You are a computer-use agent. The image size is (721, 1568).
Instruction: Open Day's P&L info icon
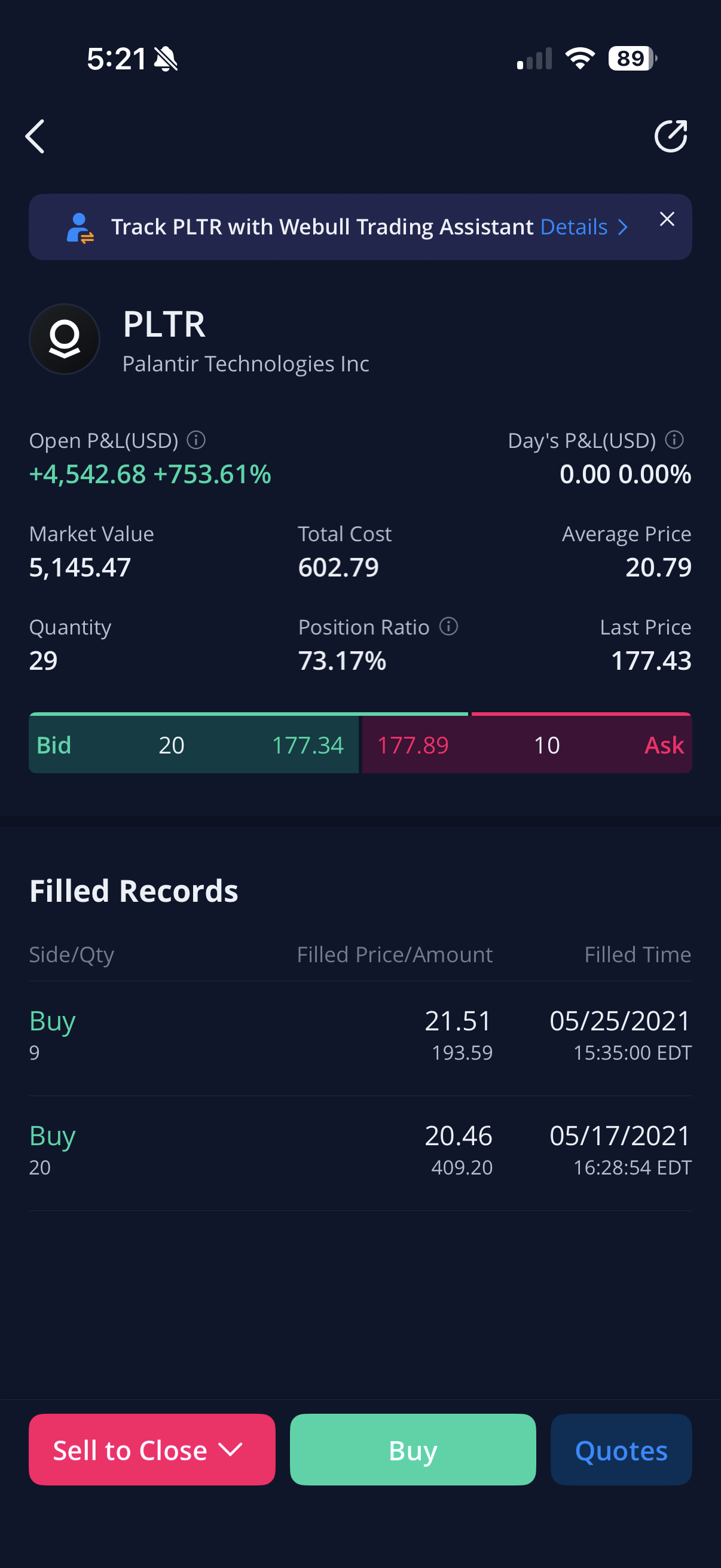point(674,440)
